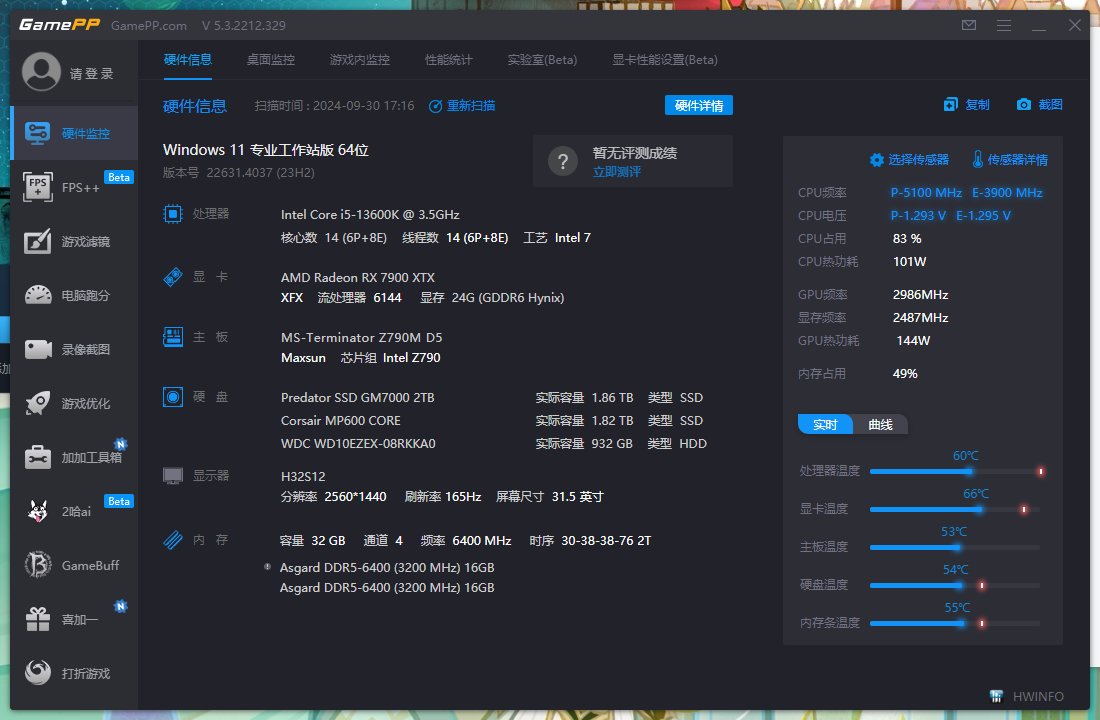Click the user avatar login icon

tap(41, 72)
